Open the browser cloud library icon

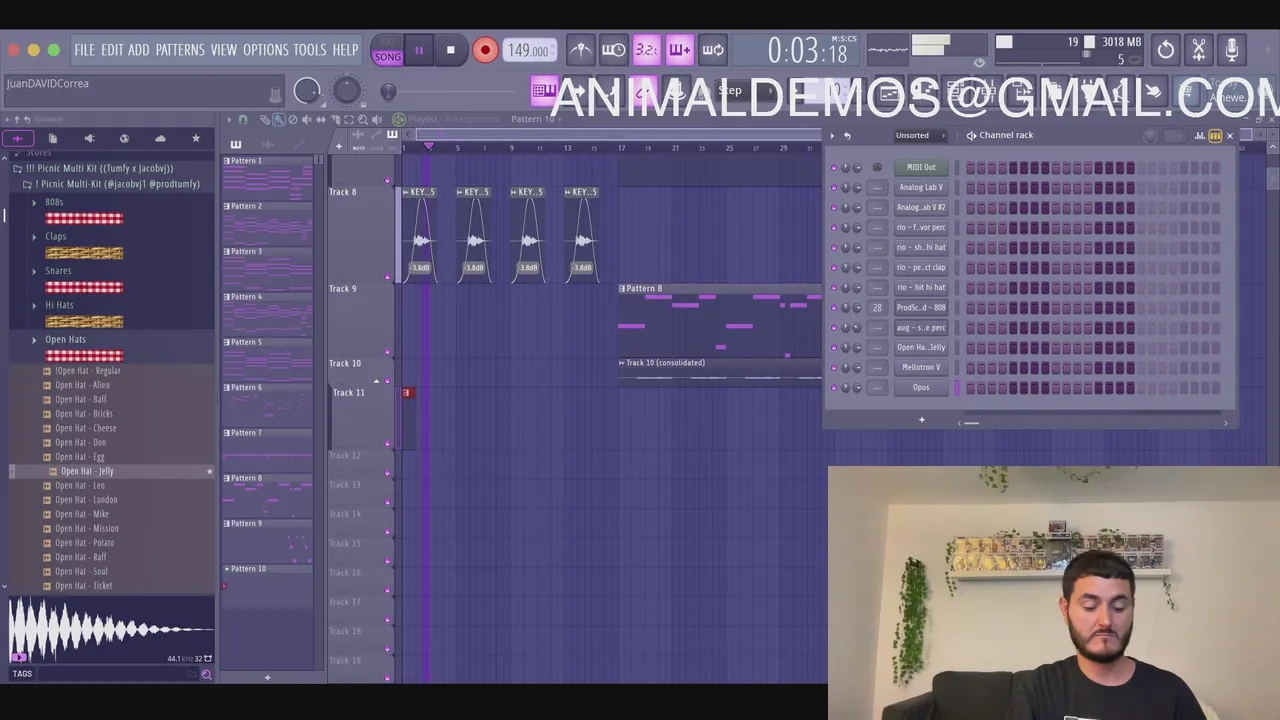pyautogui.click(x=160, y=138)
